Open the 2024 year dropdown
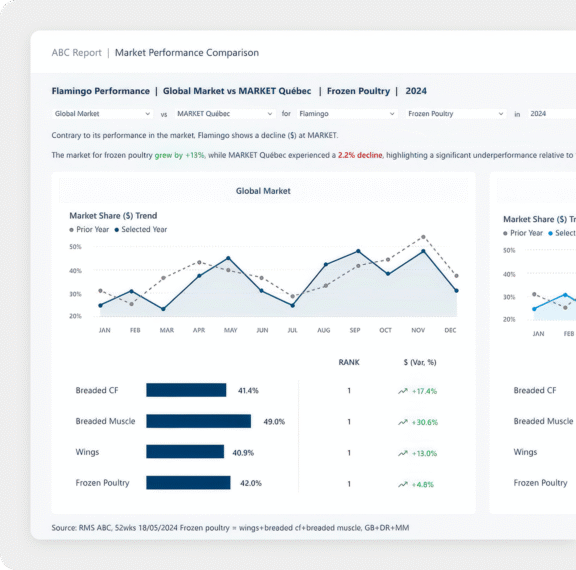This screenshot has height=570, width=576. pos(552,114)
